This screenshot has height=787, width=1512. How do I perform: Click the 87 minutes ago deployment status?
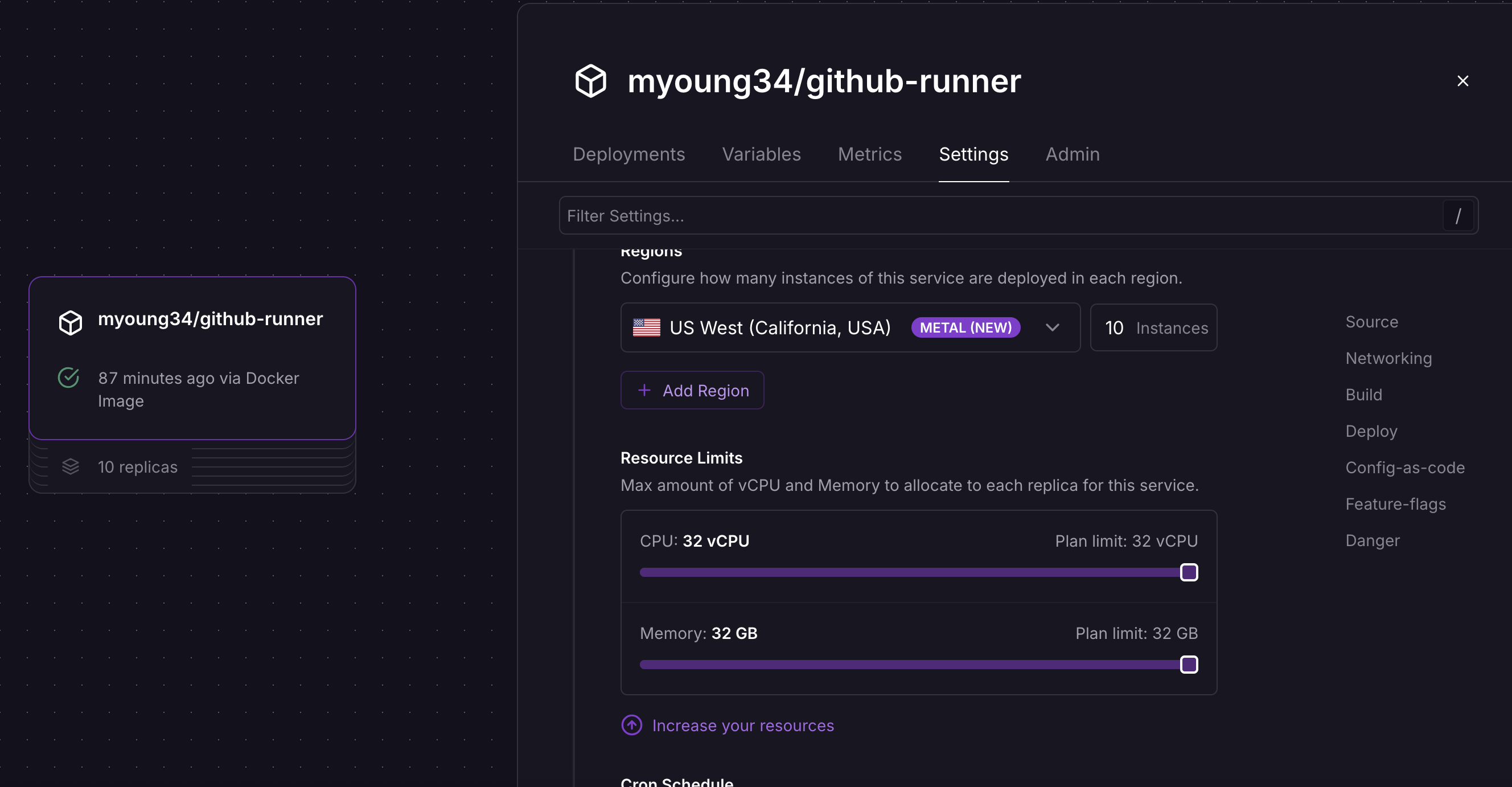pos(198,390)
